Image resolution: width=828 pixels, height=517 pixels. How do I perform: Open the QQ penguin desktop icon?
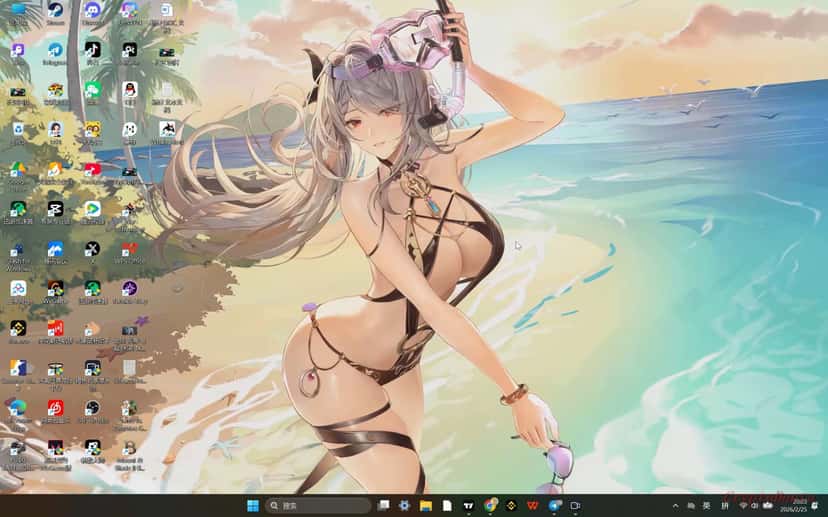[x=130, y=90]
